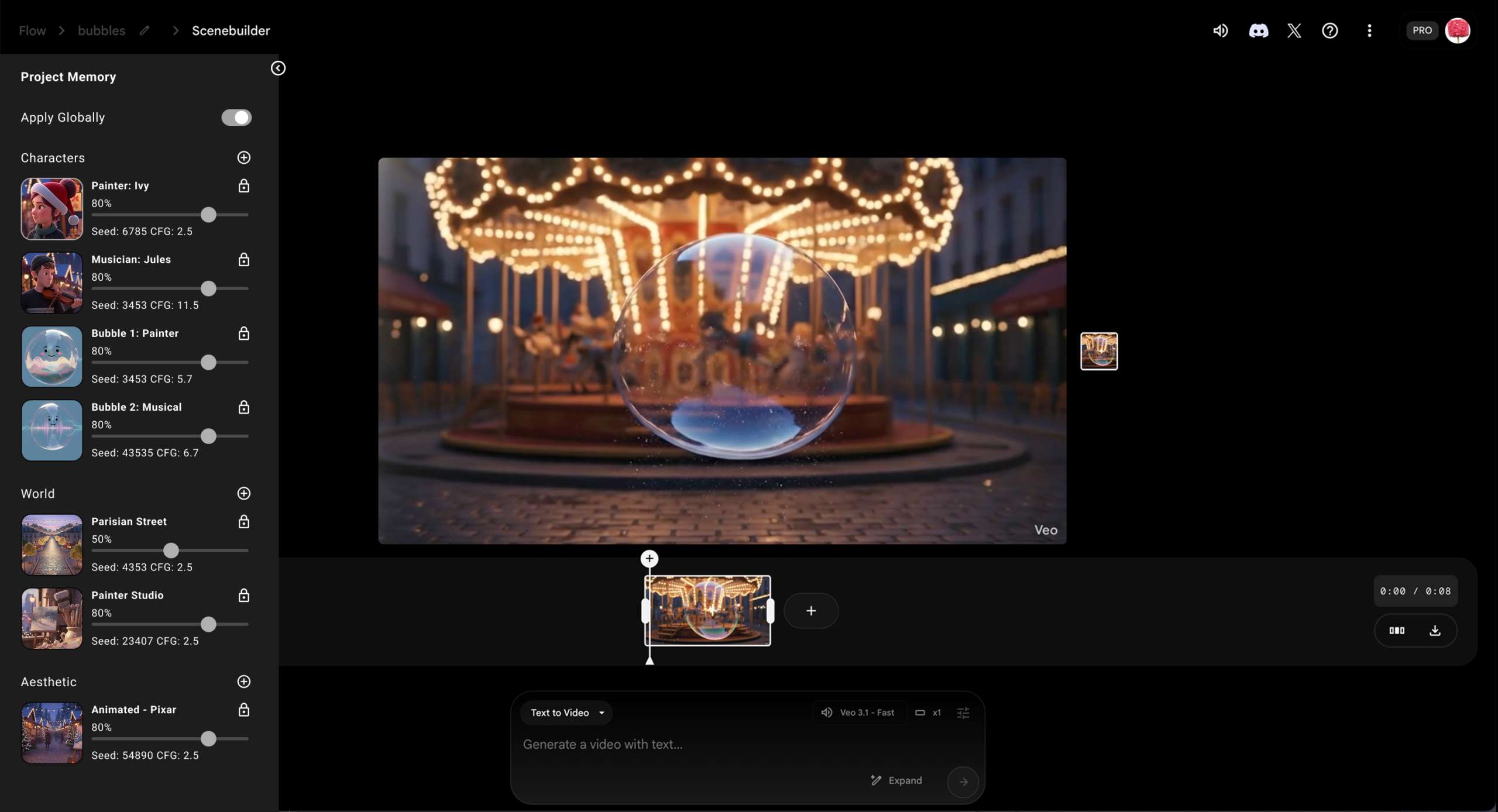Viewport: 1498px width, 812px height.
Task: Mute the sound with the speaker icon
Action: (1220, 30)
